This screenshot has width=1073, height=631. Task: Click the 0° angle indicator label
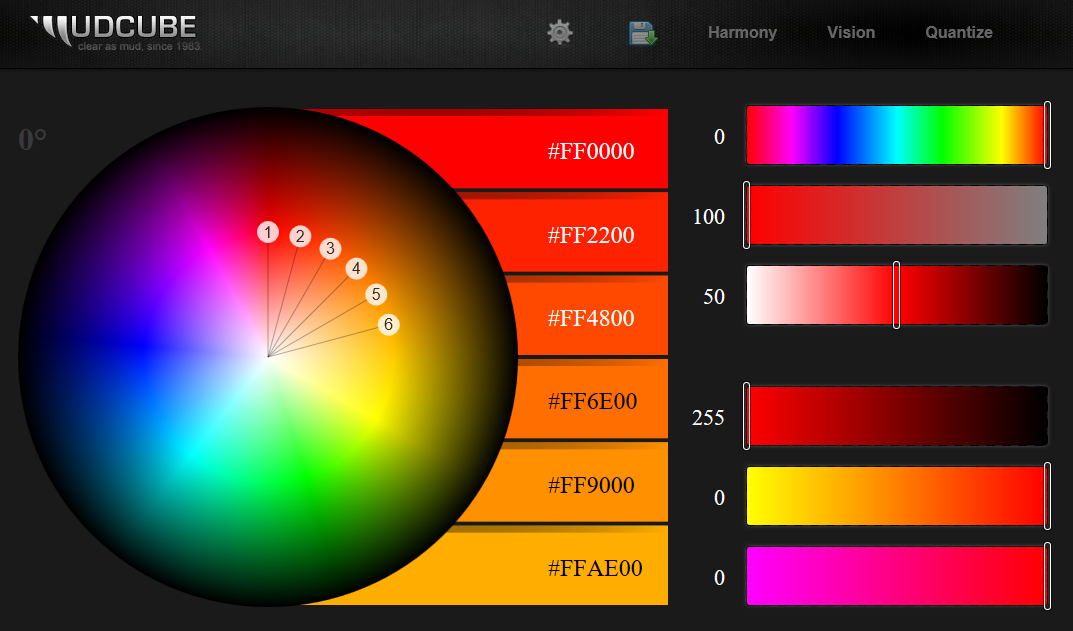(30, 140)
